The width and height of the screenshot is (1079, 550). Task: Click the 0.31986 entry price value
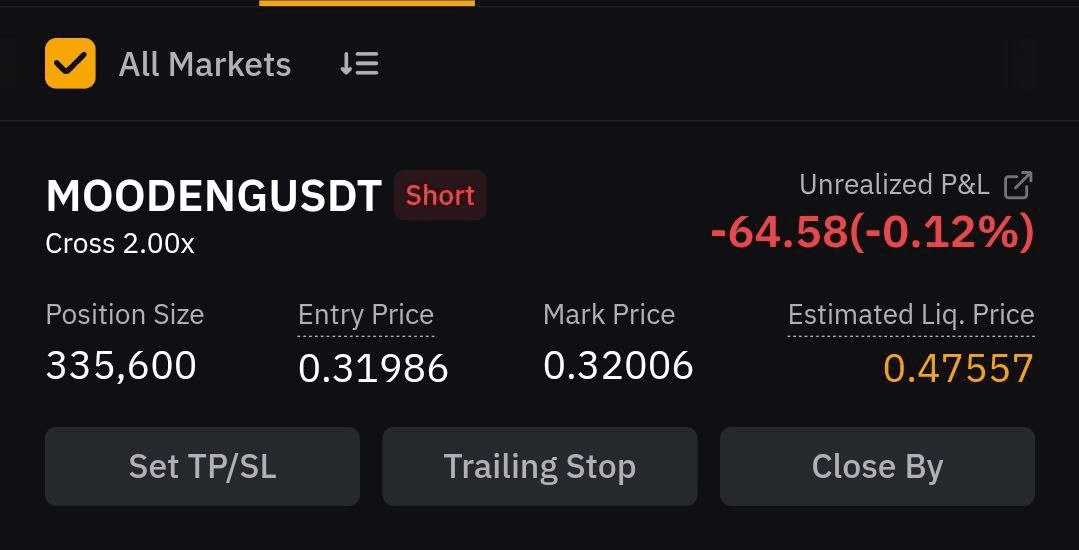(x=373, y=368)
